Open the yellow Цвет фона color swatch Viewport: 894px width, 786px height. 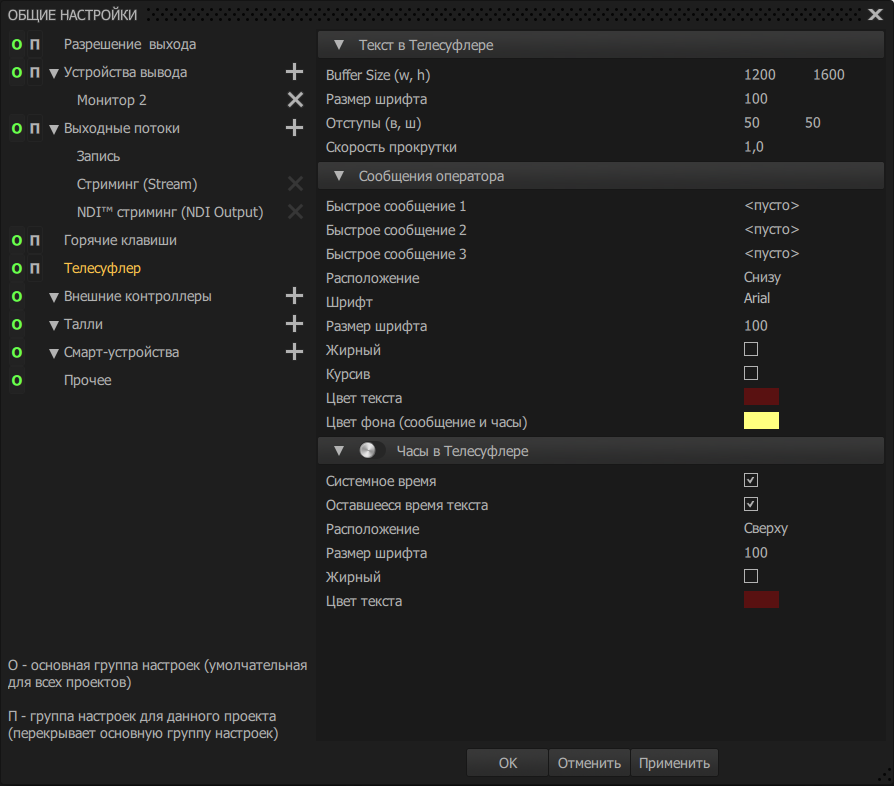761,421
